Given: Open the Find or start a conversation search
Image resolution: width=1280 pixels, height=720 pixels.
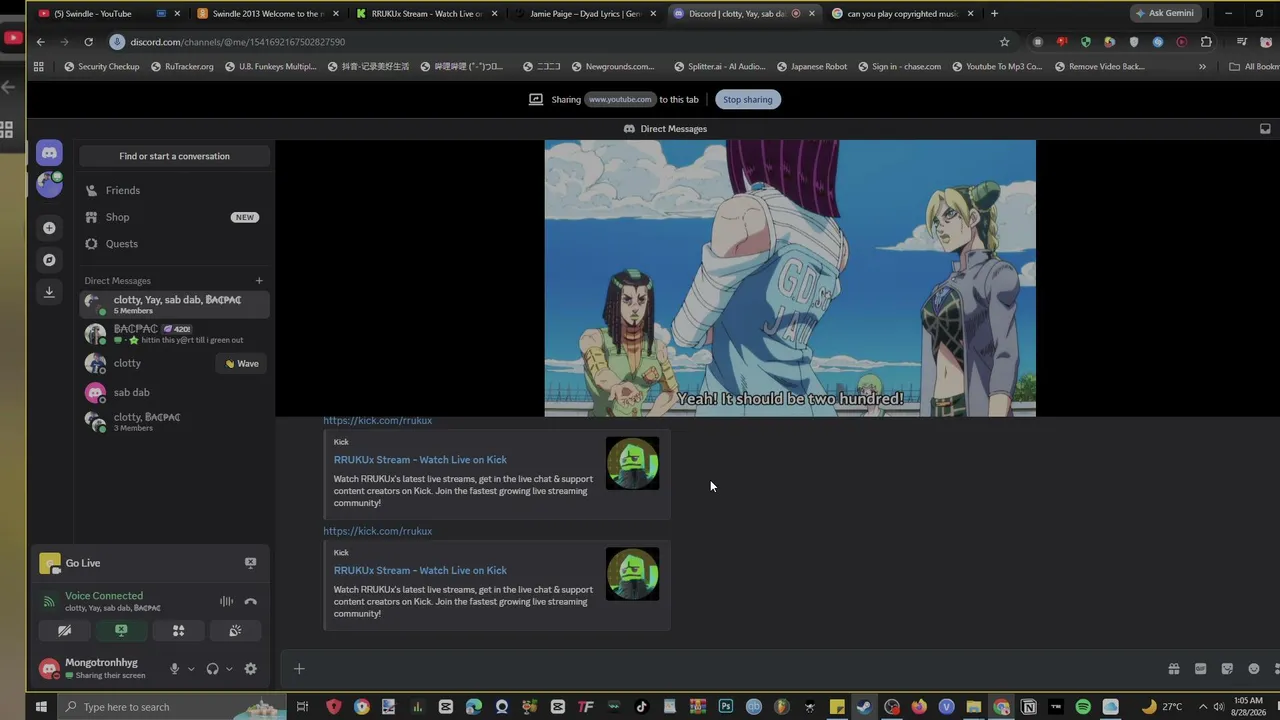Looking at the screenshot, I should pos(174,156).
